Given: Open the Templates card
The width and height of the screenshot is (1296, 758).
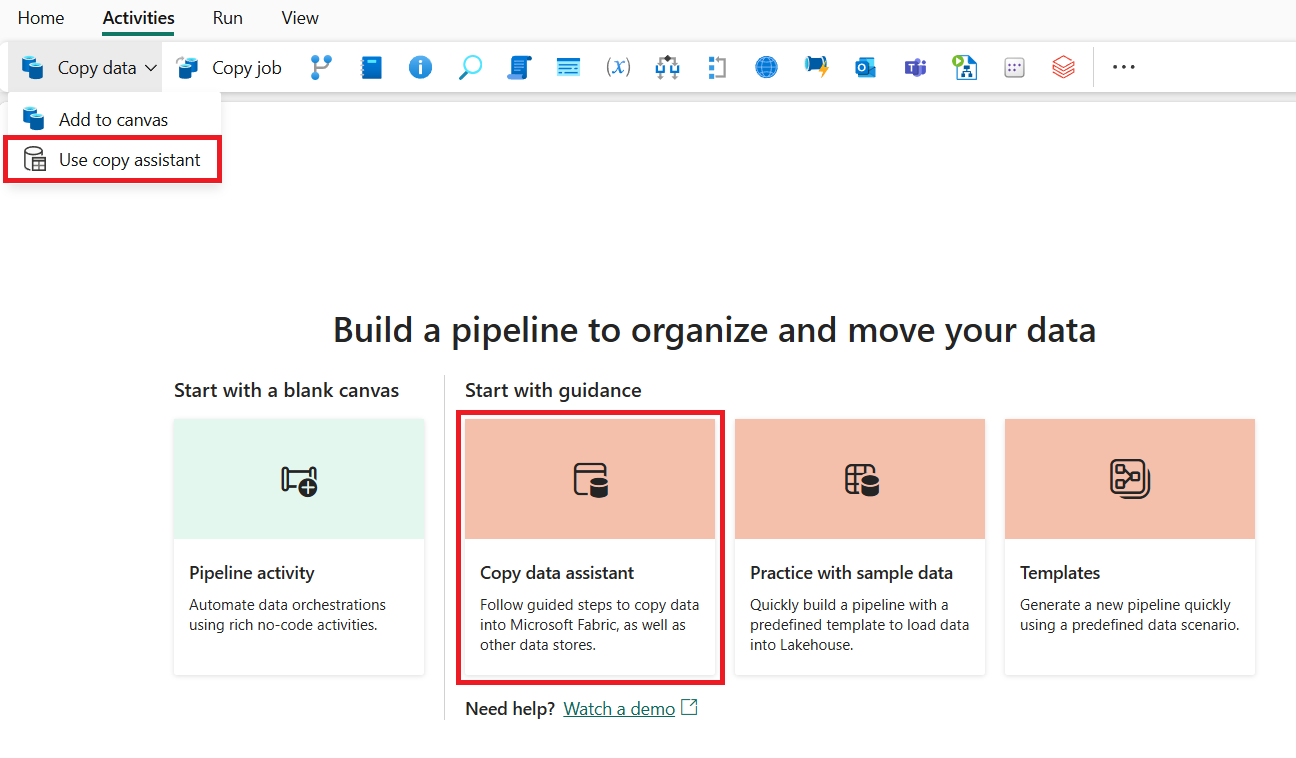Looking at the screenshot, I should pos(1129,546).
